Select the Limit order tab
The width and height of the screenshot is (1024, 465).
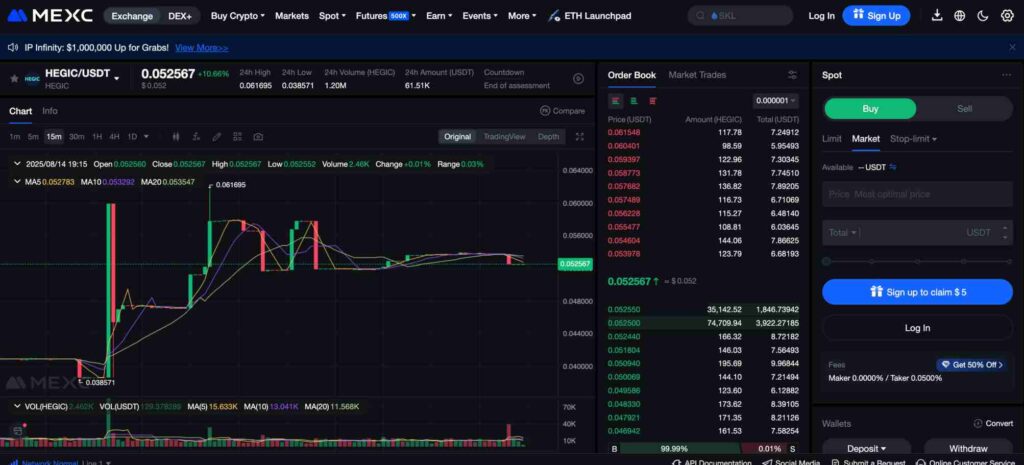point(831,138)
